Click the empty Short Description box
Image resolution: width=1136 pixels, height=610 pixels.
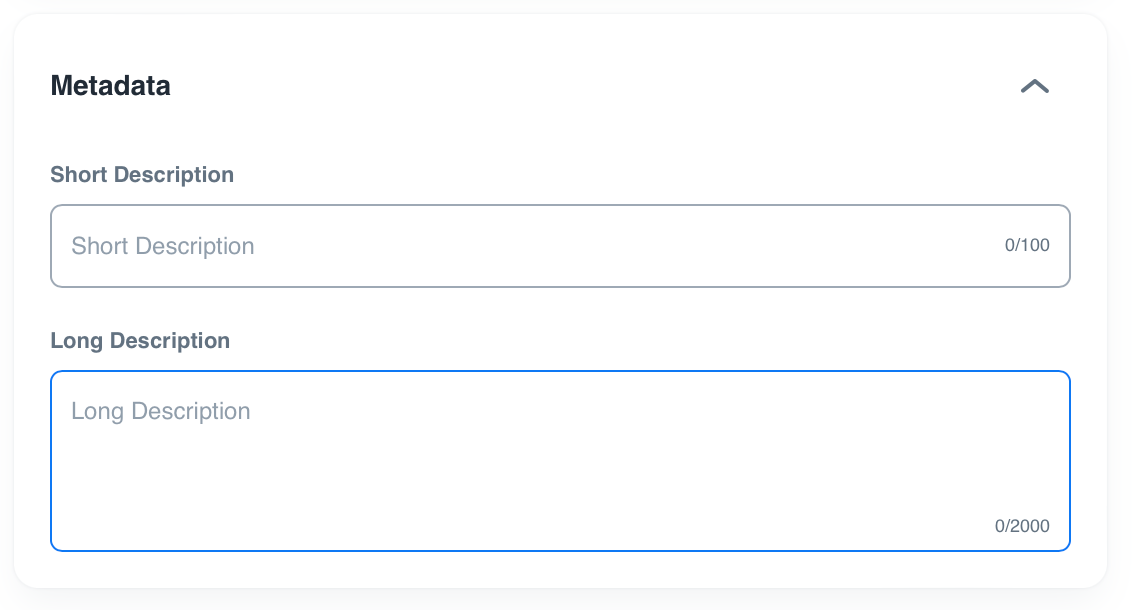[560, 245]
